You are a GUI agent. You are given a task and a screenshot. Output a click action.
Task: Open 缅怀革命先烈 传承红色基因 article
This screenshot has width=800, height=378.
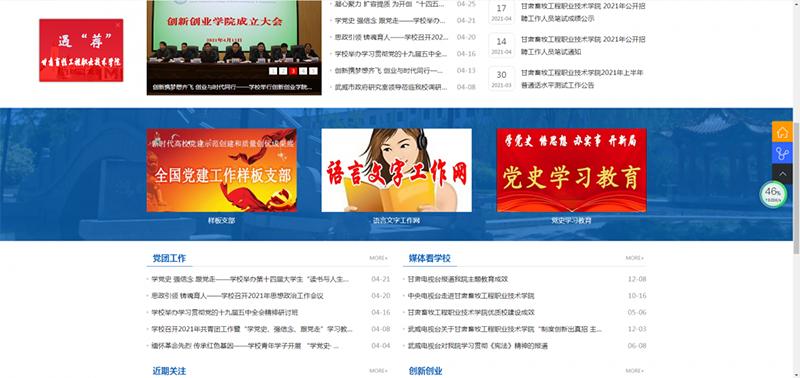[x=245, y=346]
